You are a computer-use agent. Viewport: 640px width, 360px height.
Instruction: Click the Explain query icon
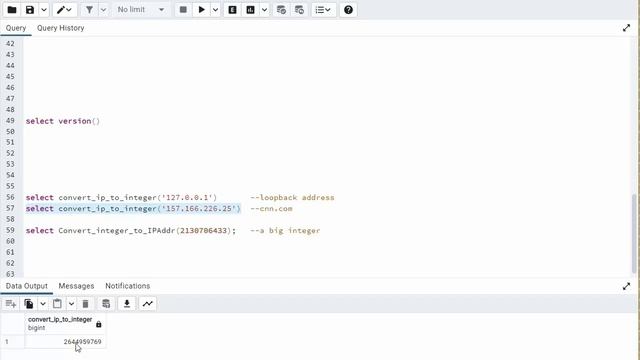coord(232,10)
